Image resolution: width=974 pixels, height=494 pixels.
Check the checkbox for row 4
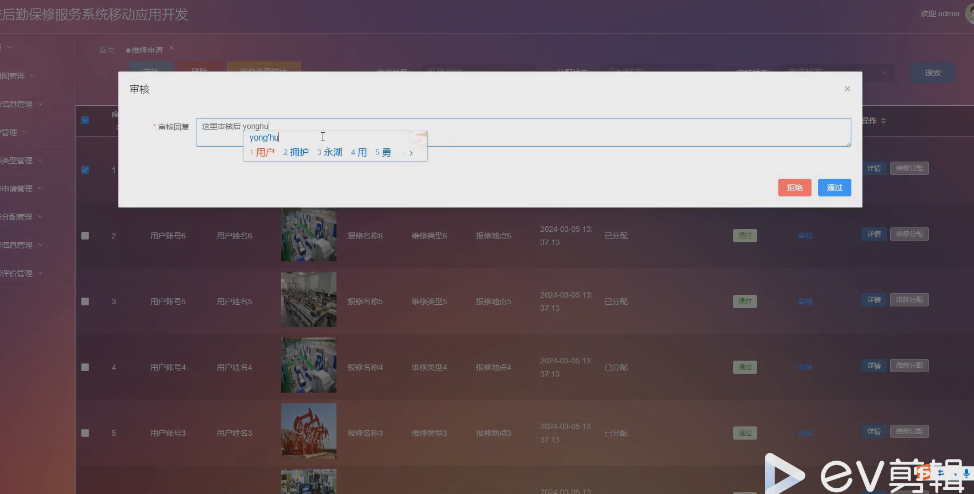(85, 367)
